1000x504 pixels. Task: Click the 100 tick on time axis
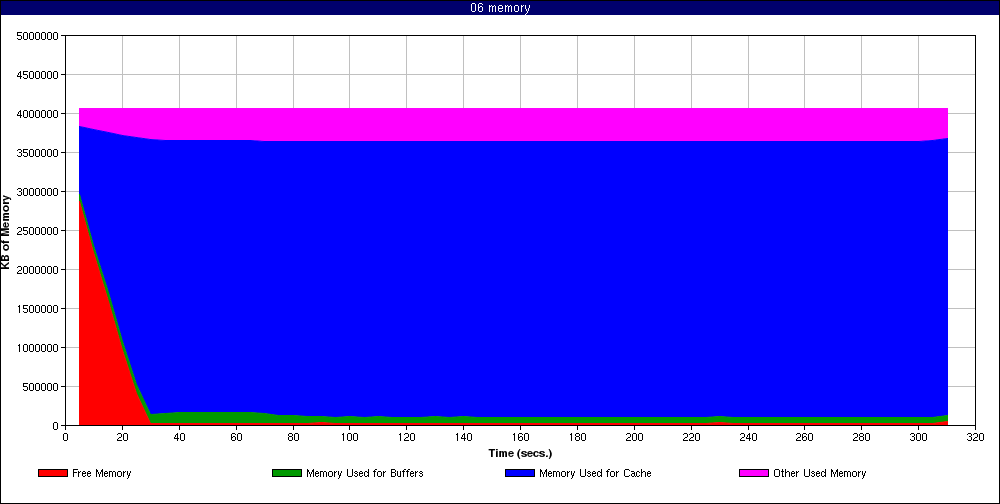(349, 438)
